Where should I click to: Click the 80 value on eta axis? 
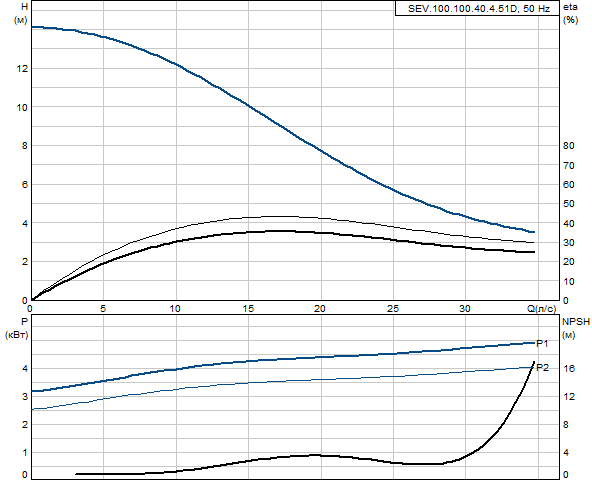coord(569,146)
